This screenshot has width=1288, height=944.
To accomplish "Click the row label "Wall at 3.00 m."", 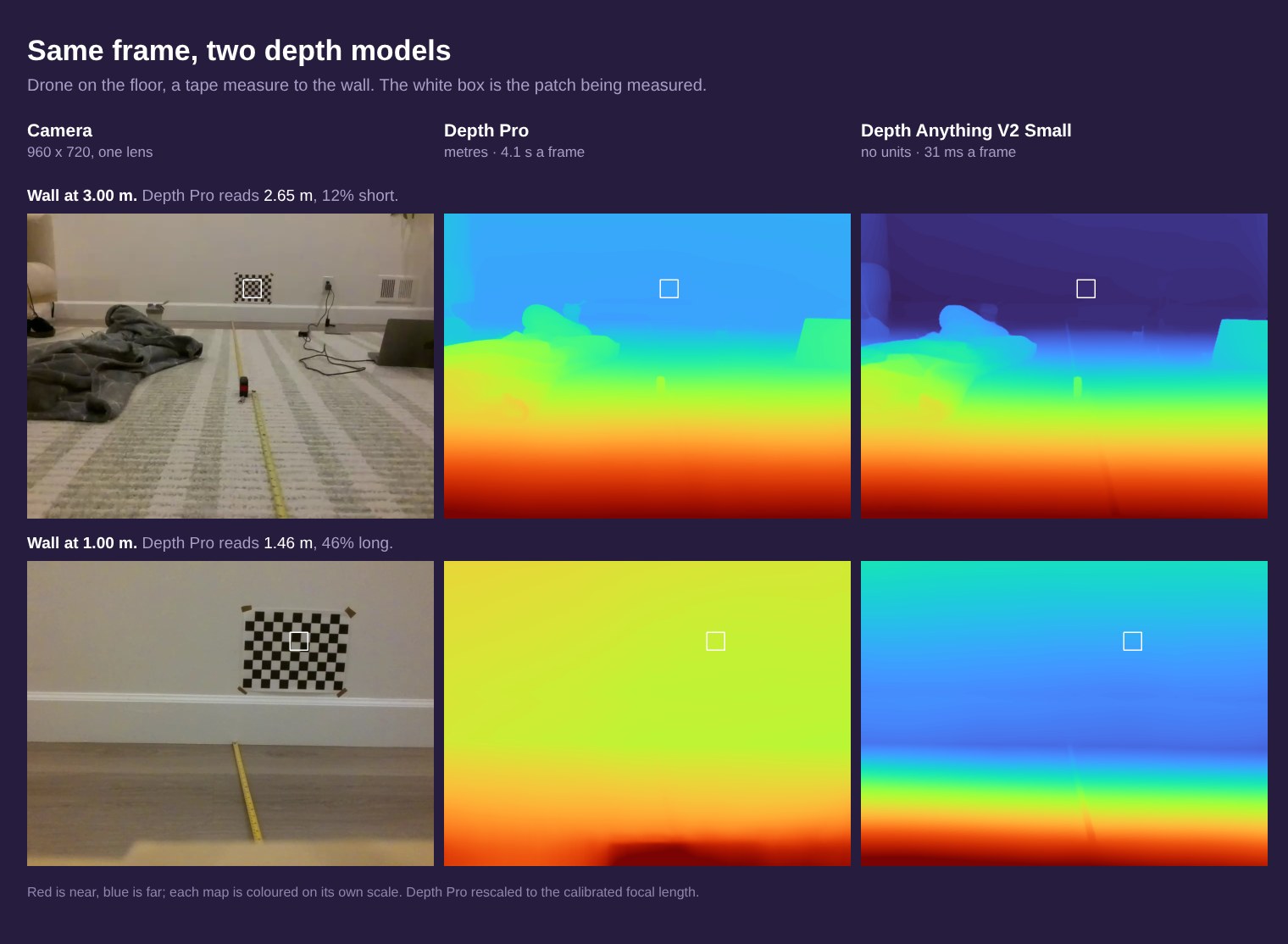I will (82, 196).
